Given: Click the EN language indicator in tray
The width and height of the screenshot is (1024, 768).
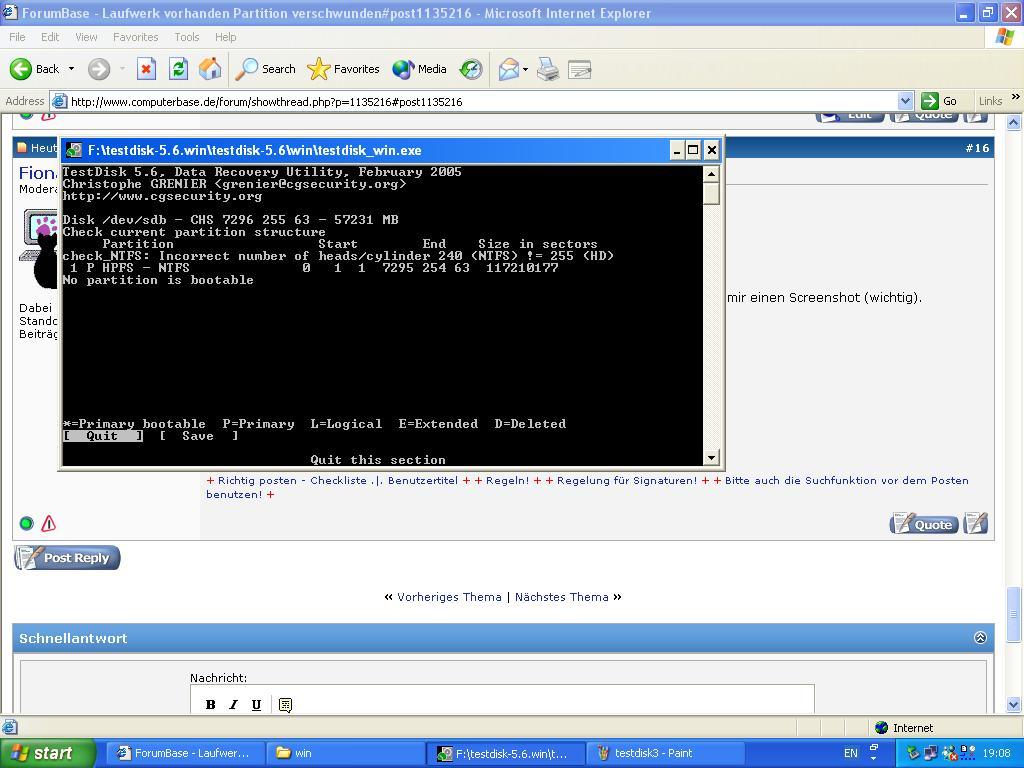Looking at the screenshot, I should pyautogui.click(x=850, y=753).
